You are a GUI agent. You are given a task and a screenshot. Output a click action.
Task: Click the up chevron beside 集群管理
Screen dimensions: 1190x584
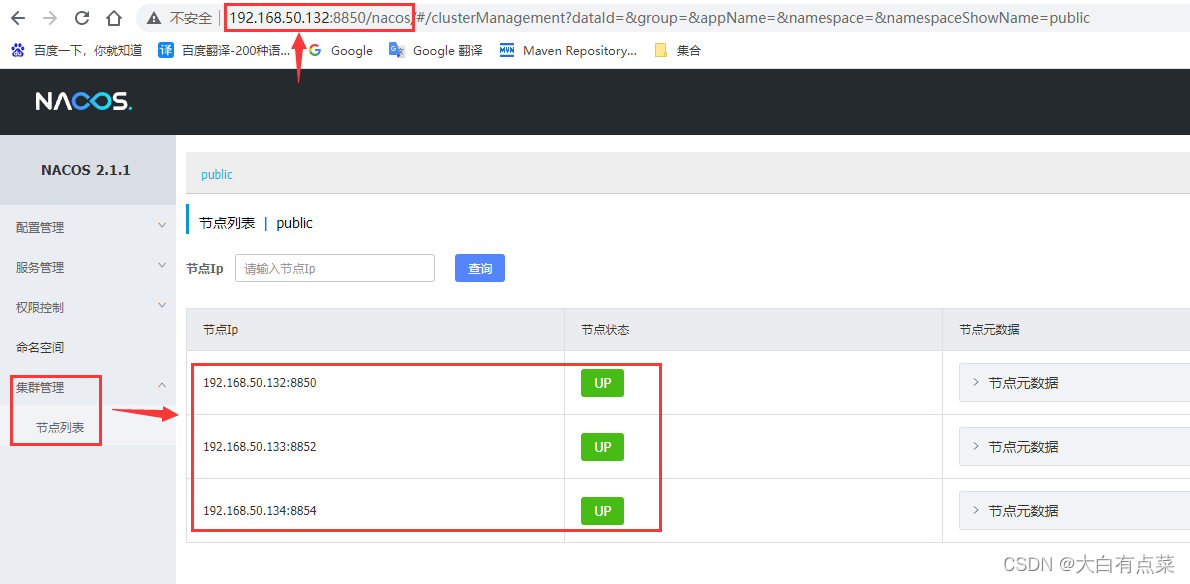pyautogui.click(x=162, y=386)
